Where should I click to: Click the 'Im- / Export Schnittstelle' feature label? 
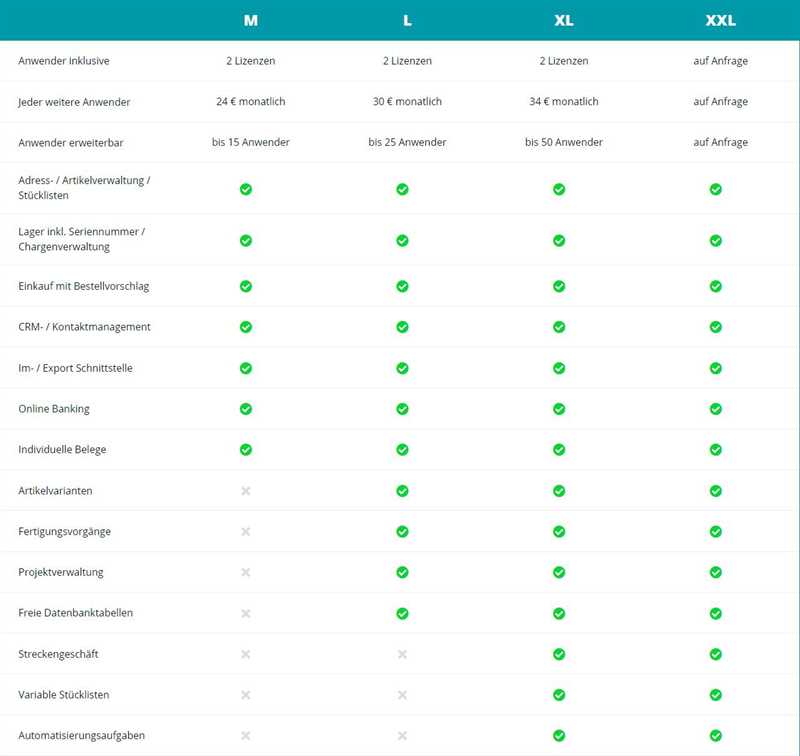(x=75, y=368)
